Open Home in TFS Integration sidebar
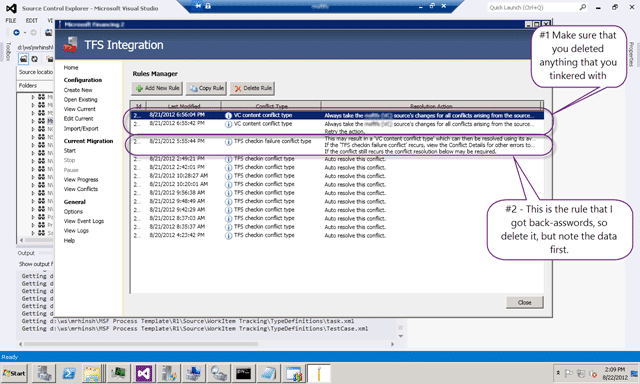Screen dimensions: 640x384 [x=71, y=68]
